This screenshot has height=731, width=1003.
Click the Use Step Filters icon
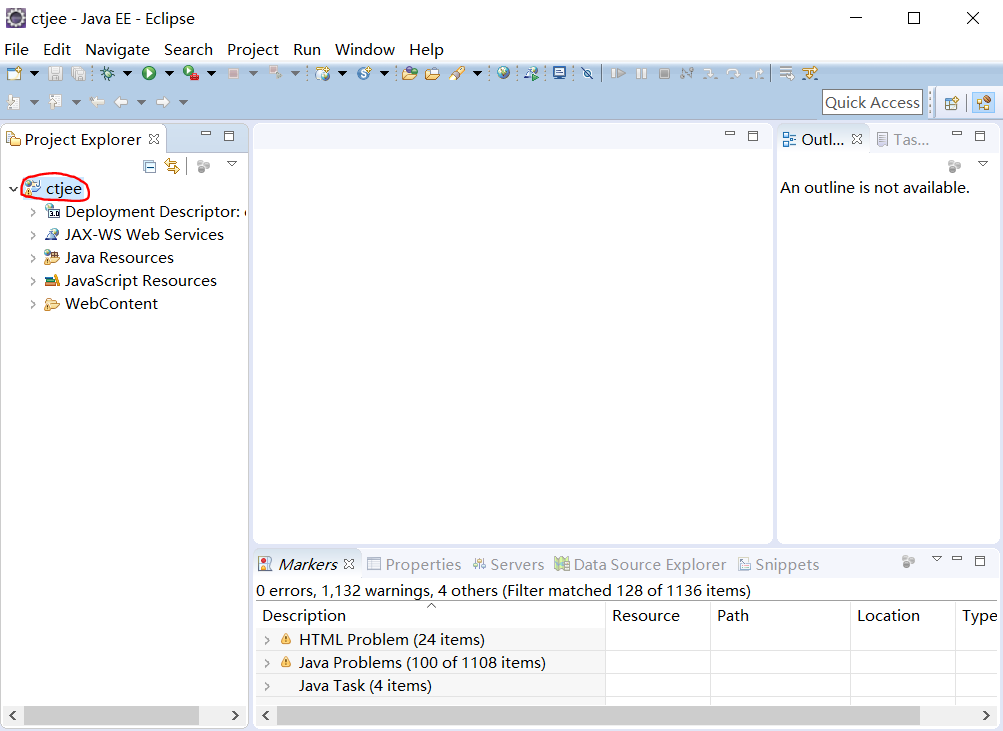[x=810, y=74]
